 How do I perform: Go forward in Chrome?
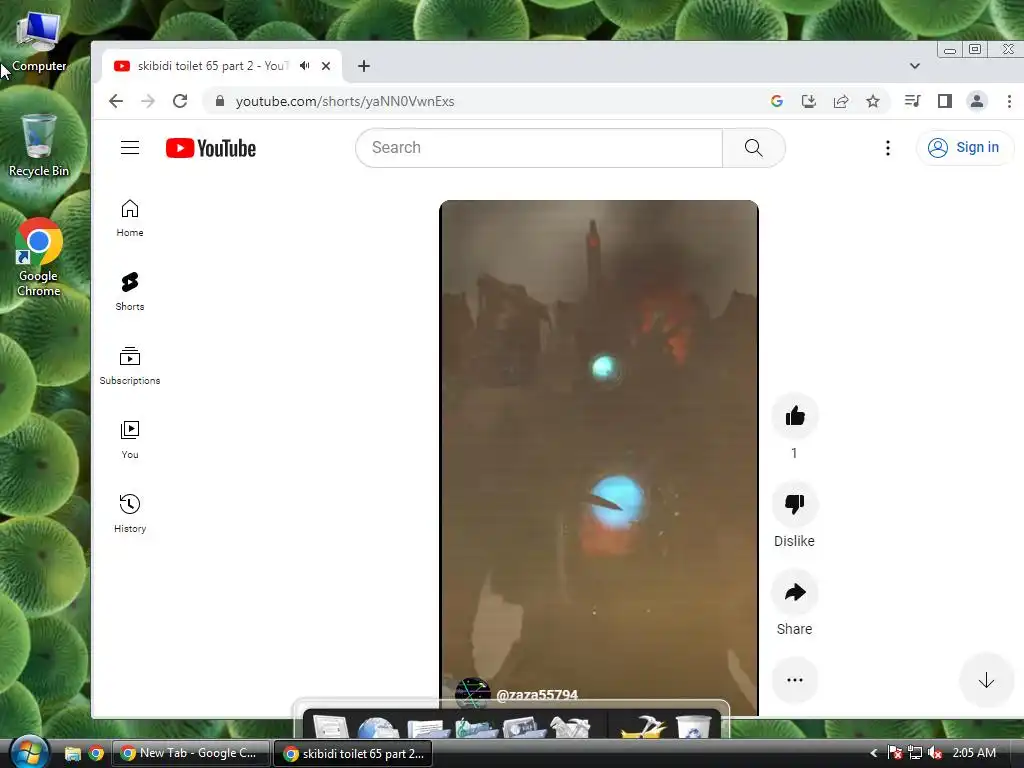148,101
